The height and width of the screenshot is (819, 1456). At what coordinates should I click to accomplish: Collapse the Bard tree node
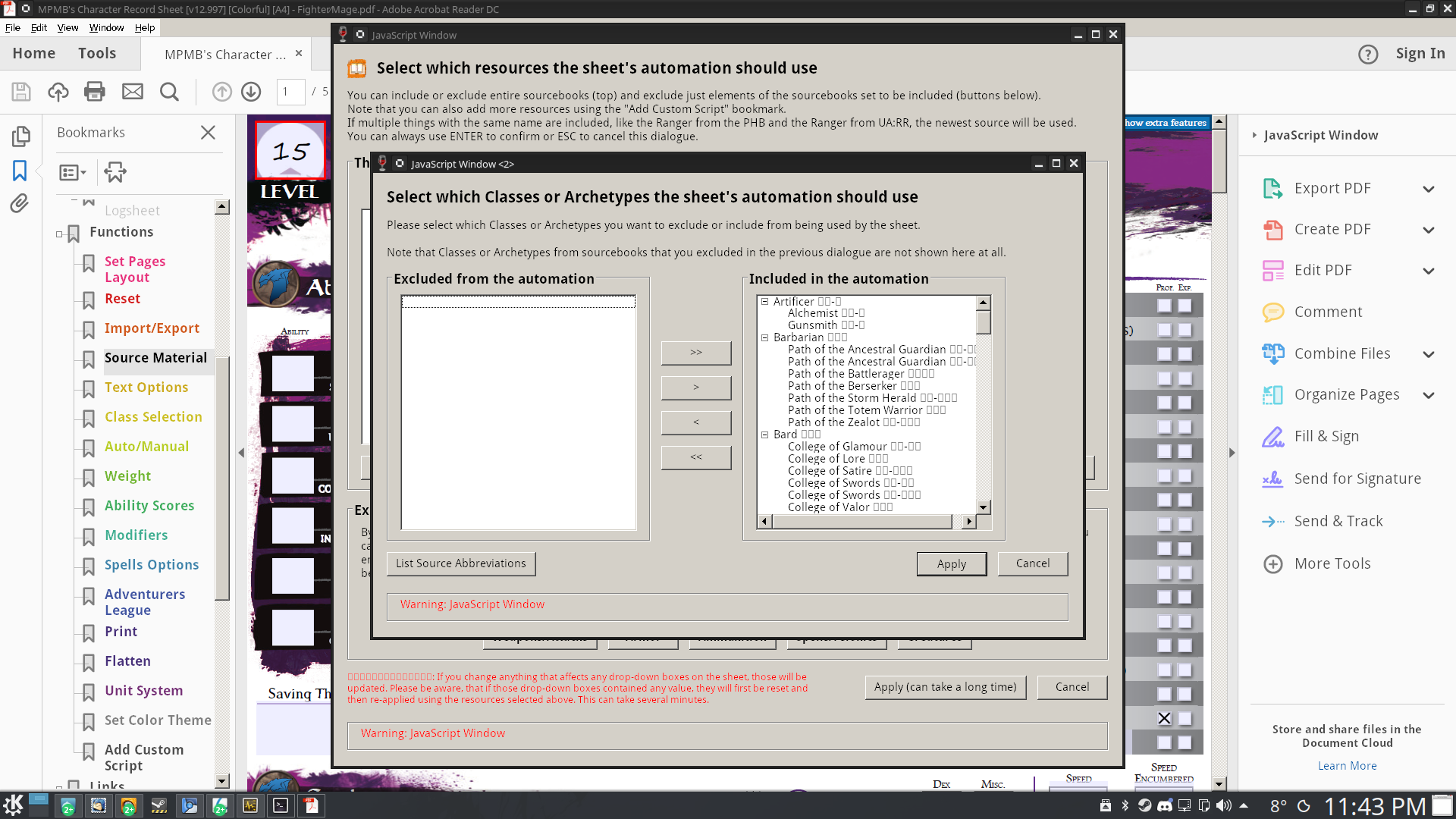point(765,435)
